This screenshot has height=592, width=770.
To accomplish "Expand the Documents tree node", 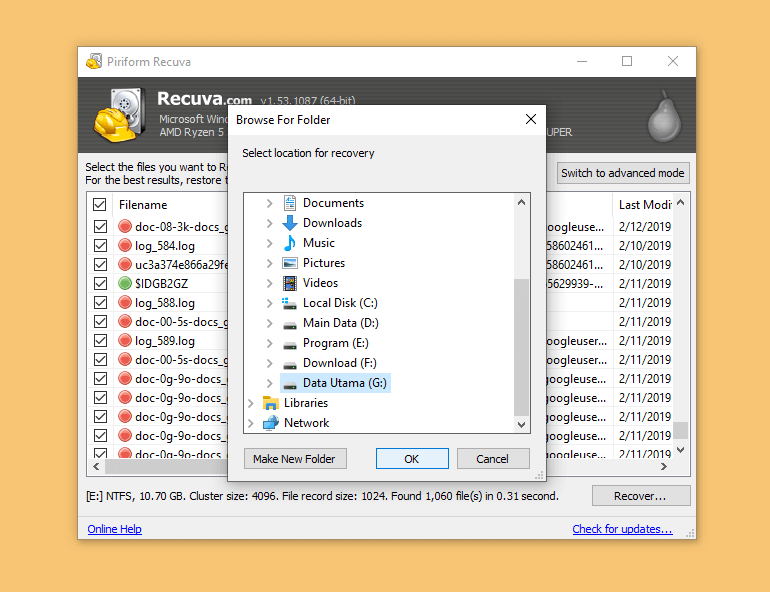I will [x=269, y=203].
